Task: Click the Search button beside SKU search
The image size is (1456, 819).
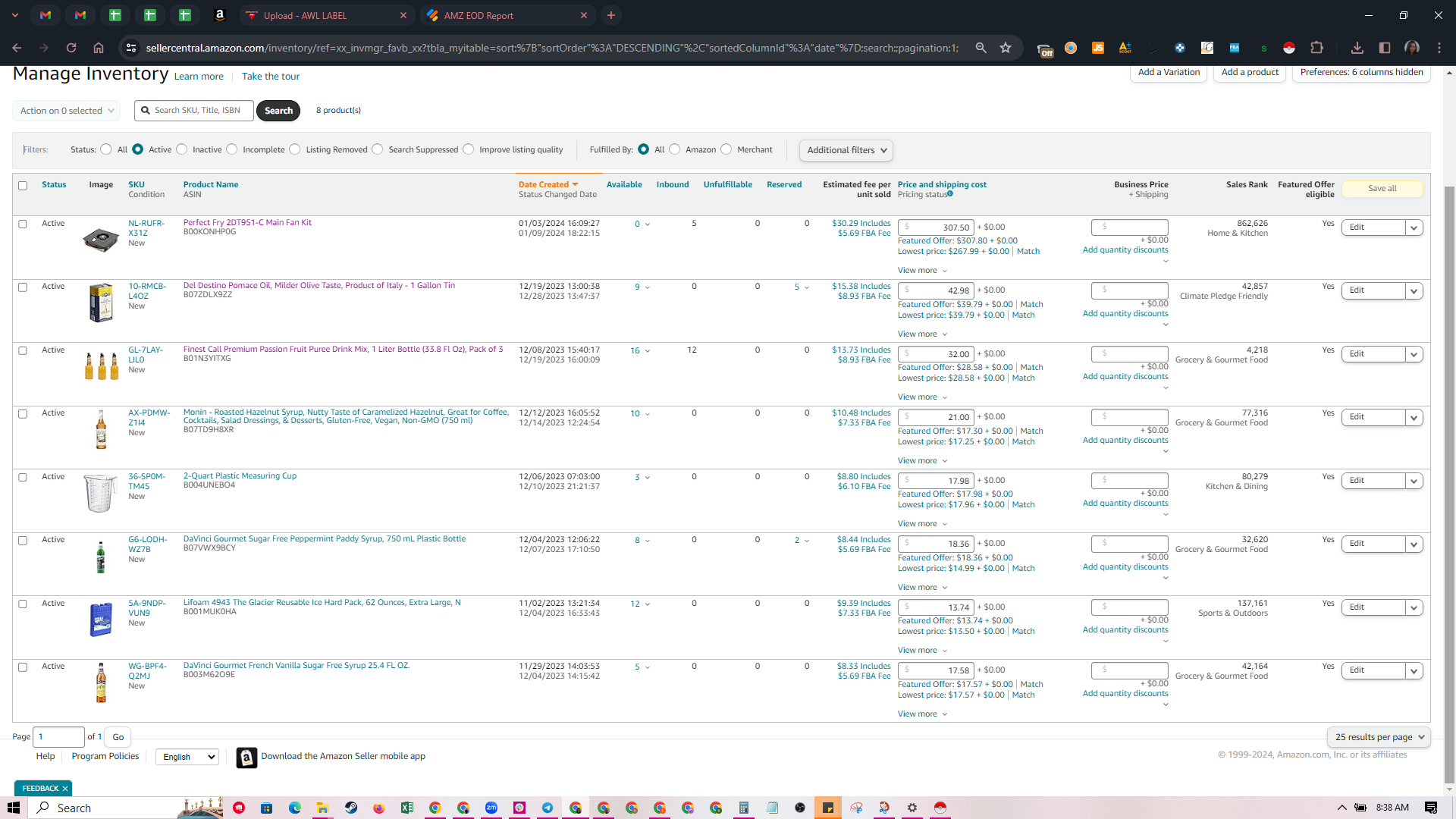Action: [x=278, y=111]
